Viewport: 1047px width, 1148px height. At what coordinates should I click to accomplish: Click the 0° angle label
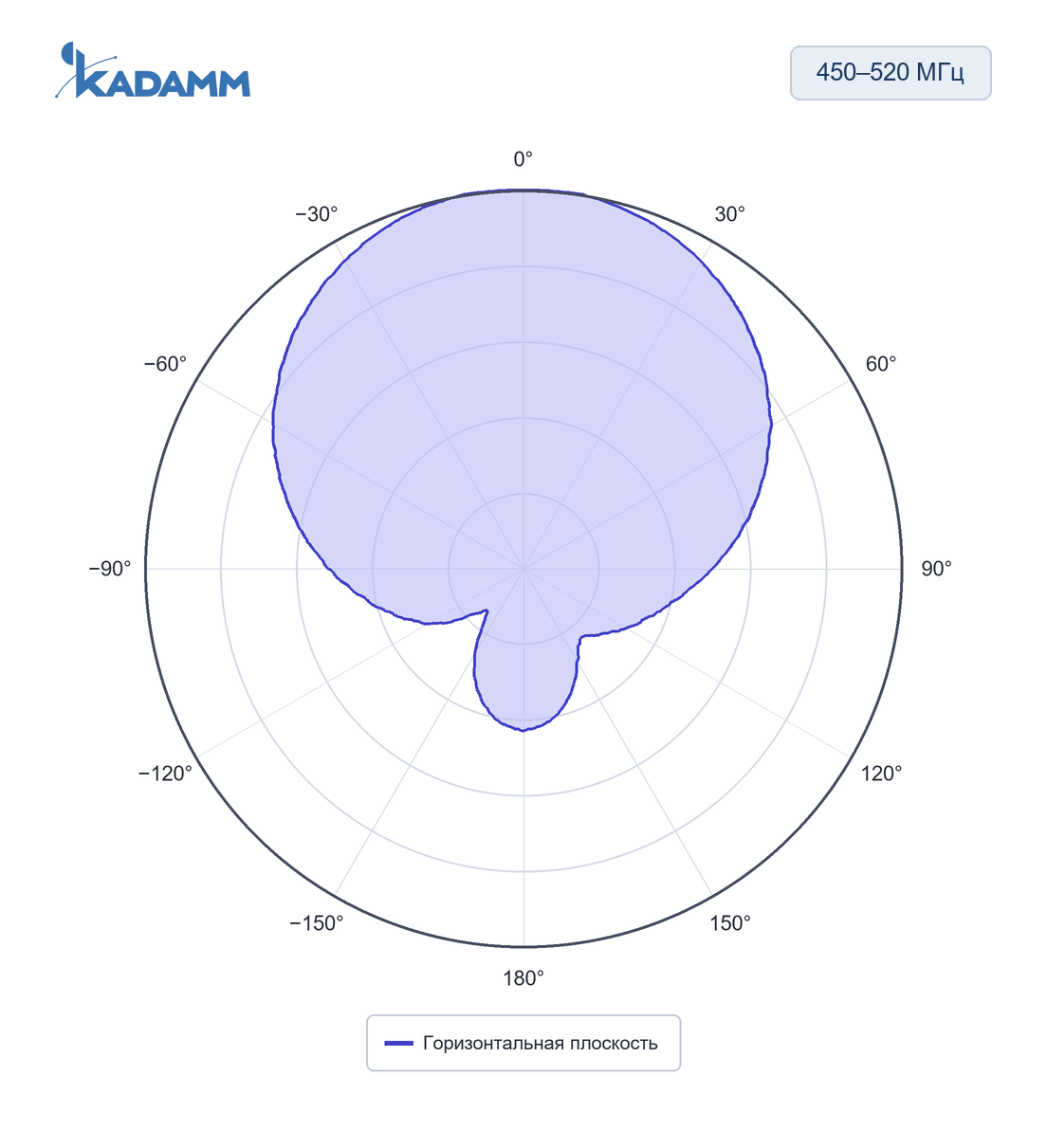523,159
